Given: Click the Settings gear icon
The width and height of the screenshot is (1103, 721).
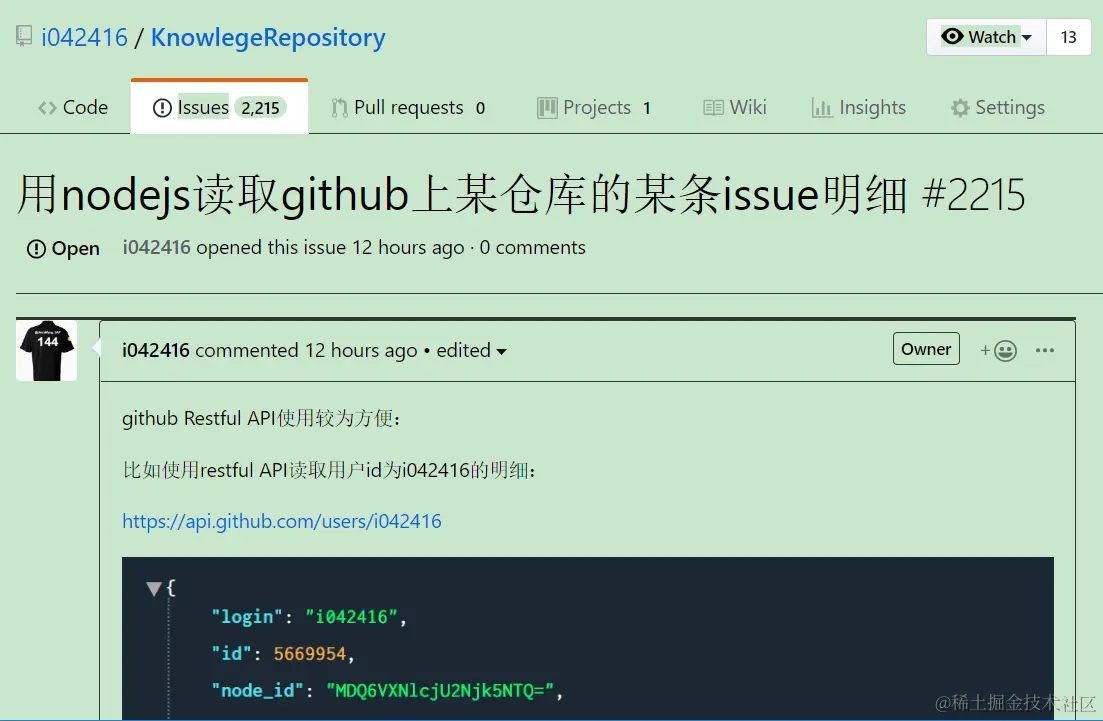Looking at the screenshot, I should (960, 108).
